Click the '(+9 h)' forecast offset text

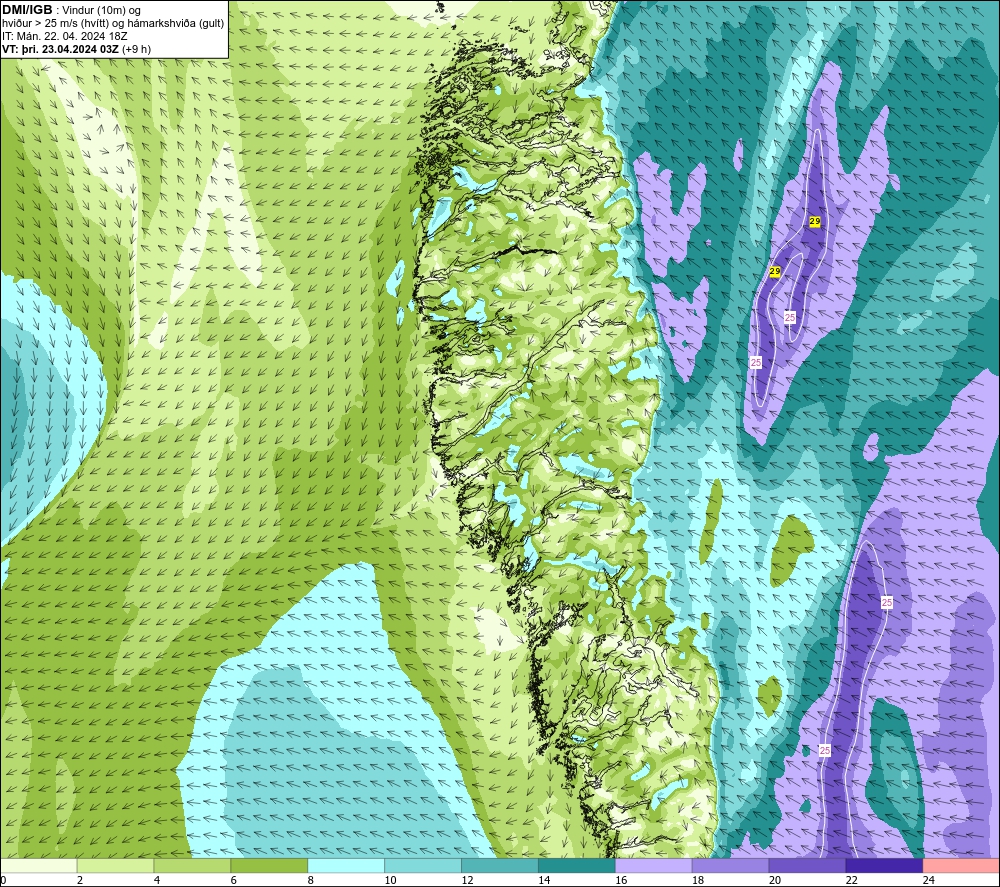tap(136, 49)
